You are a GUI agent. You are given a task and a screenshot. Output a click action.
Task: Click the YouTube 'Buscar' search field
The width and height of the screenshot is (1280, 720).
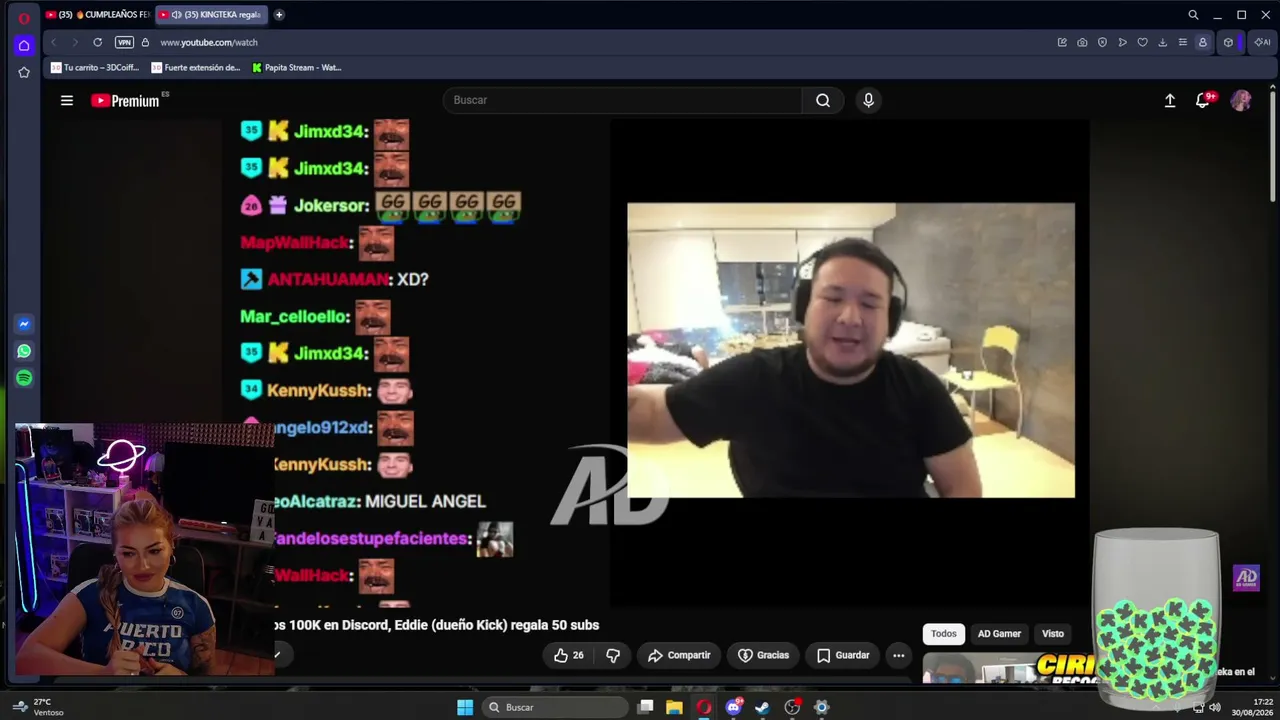click(x=622, y=100)
